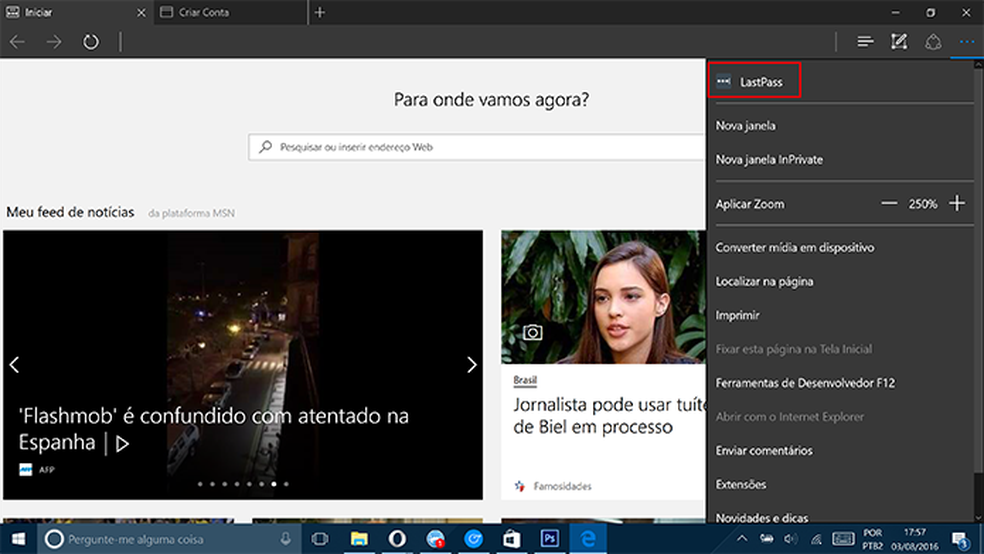Click the Famosidades source label
The width and height of the screenshot is (984, 554).
tap(562, 486)
